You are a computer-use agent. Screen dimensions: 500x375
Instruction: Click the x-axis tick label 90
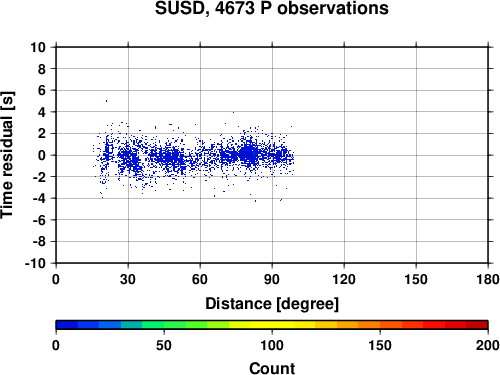(x=272, y=279)
